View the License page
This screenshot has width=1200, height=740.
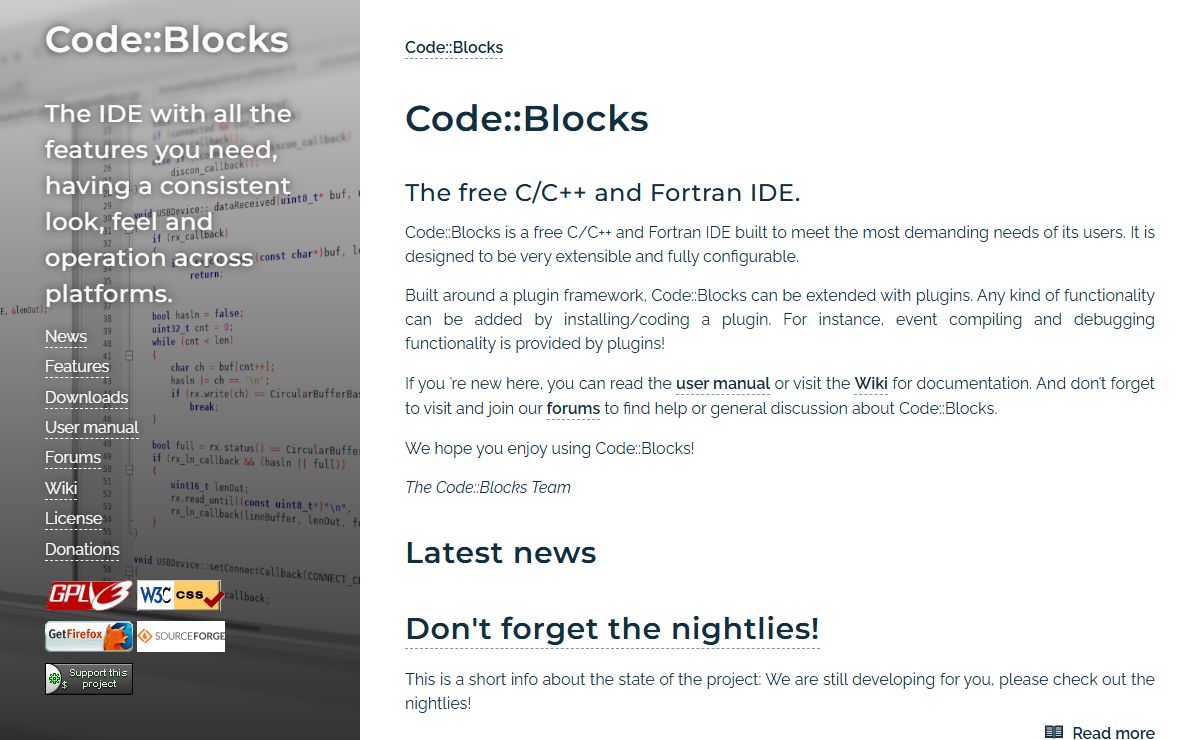(74, 518)
